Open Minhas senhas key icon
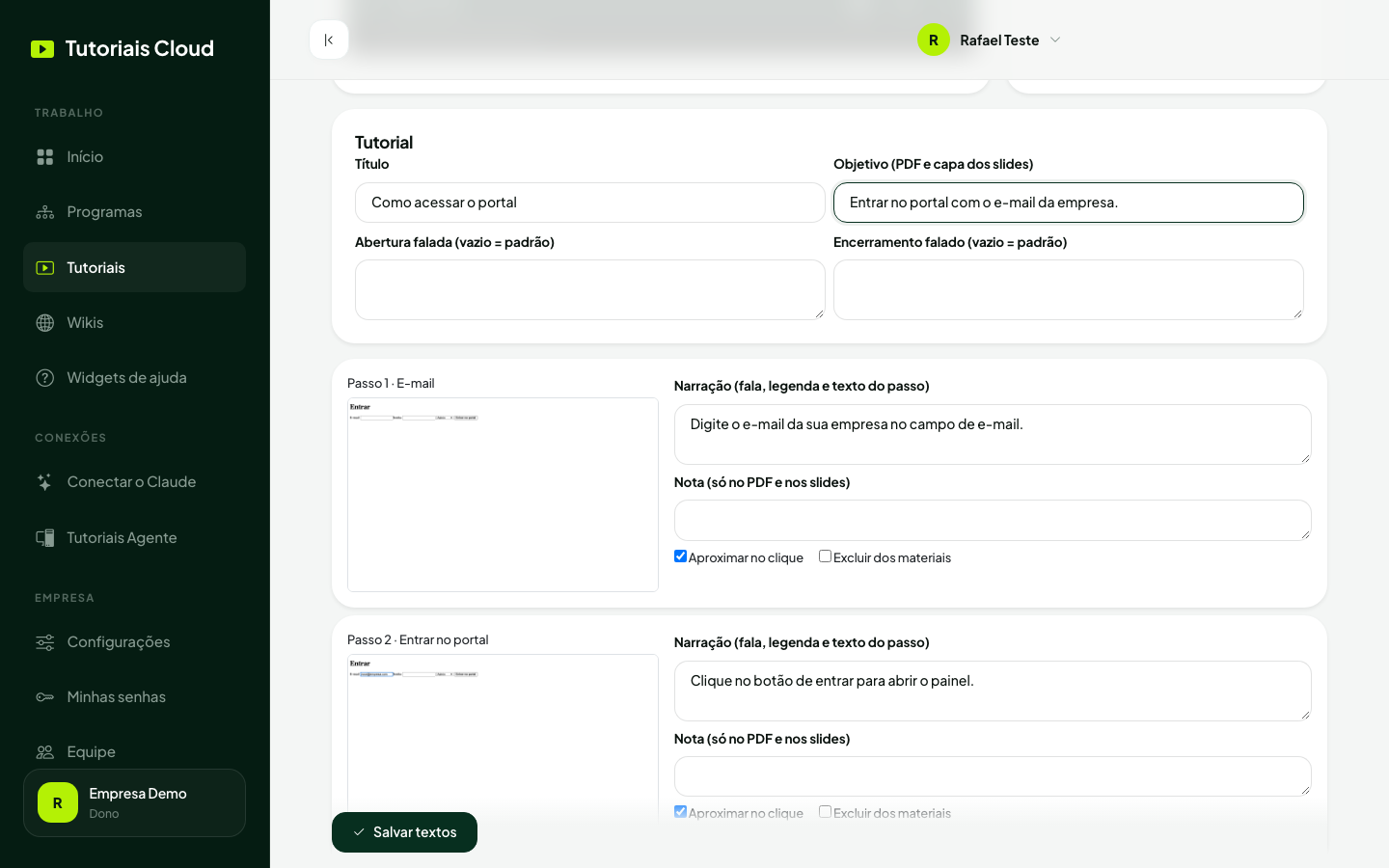This screenshot has width=1389, height=868. [45, 697]
